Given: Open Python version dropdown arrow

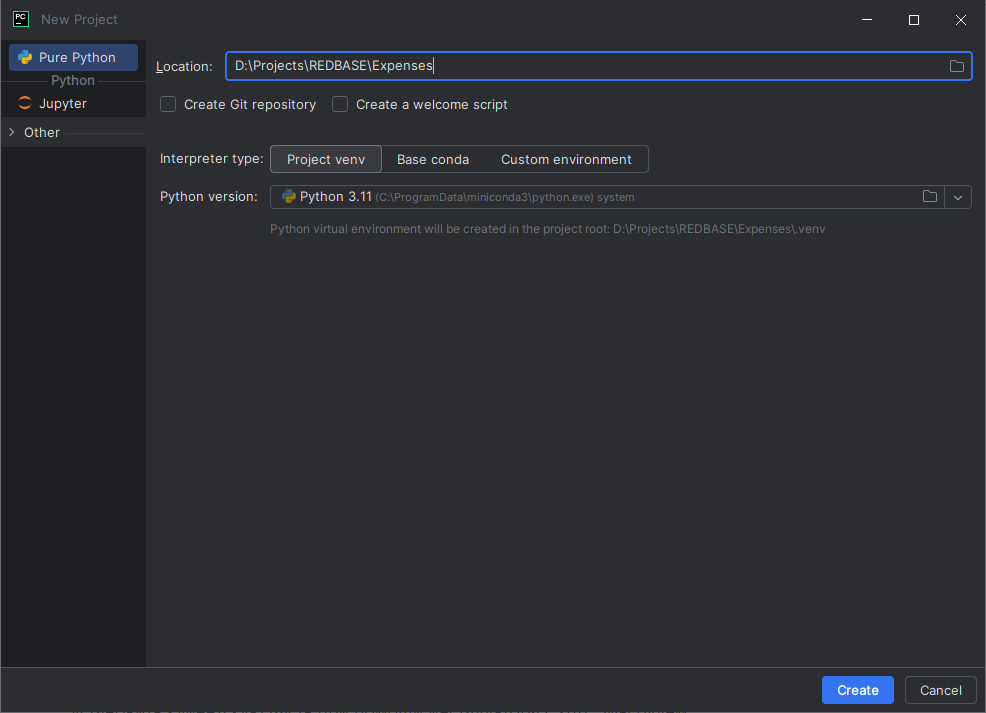Looking at the screenshot, I should pos(958,197).
